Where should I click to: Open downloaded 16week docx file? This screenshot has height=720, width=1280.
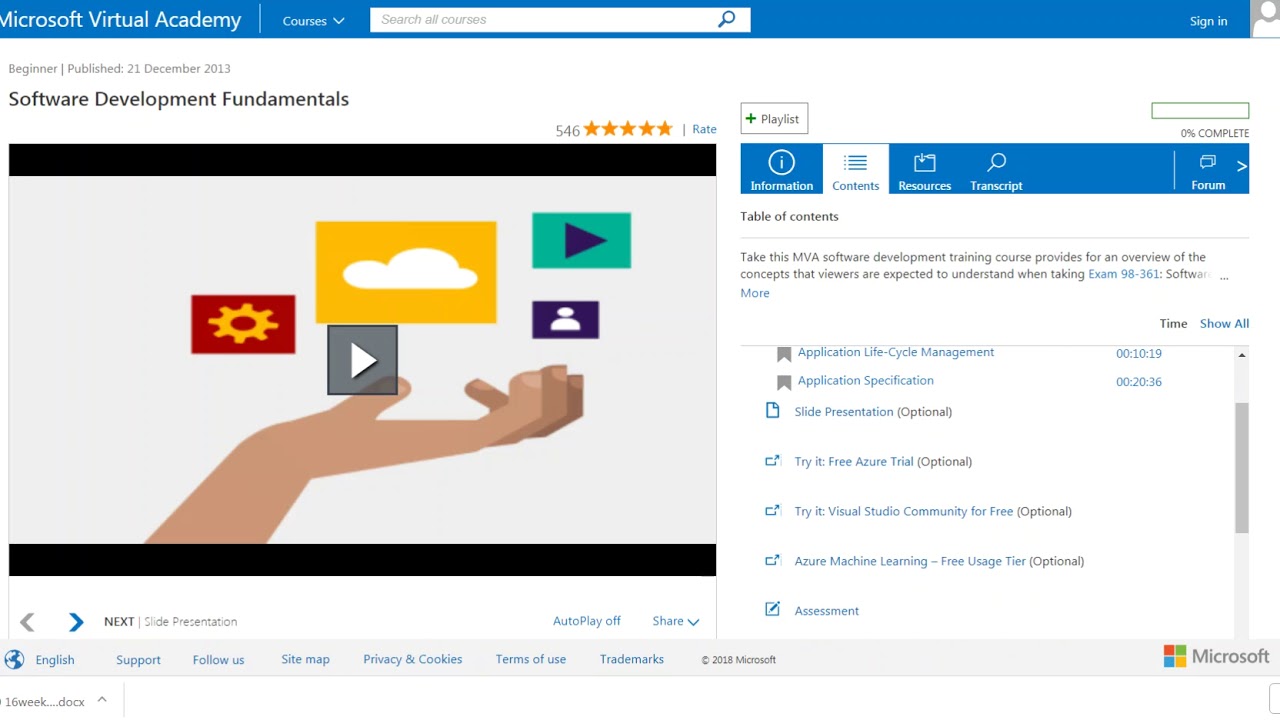43,701
